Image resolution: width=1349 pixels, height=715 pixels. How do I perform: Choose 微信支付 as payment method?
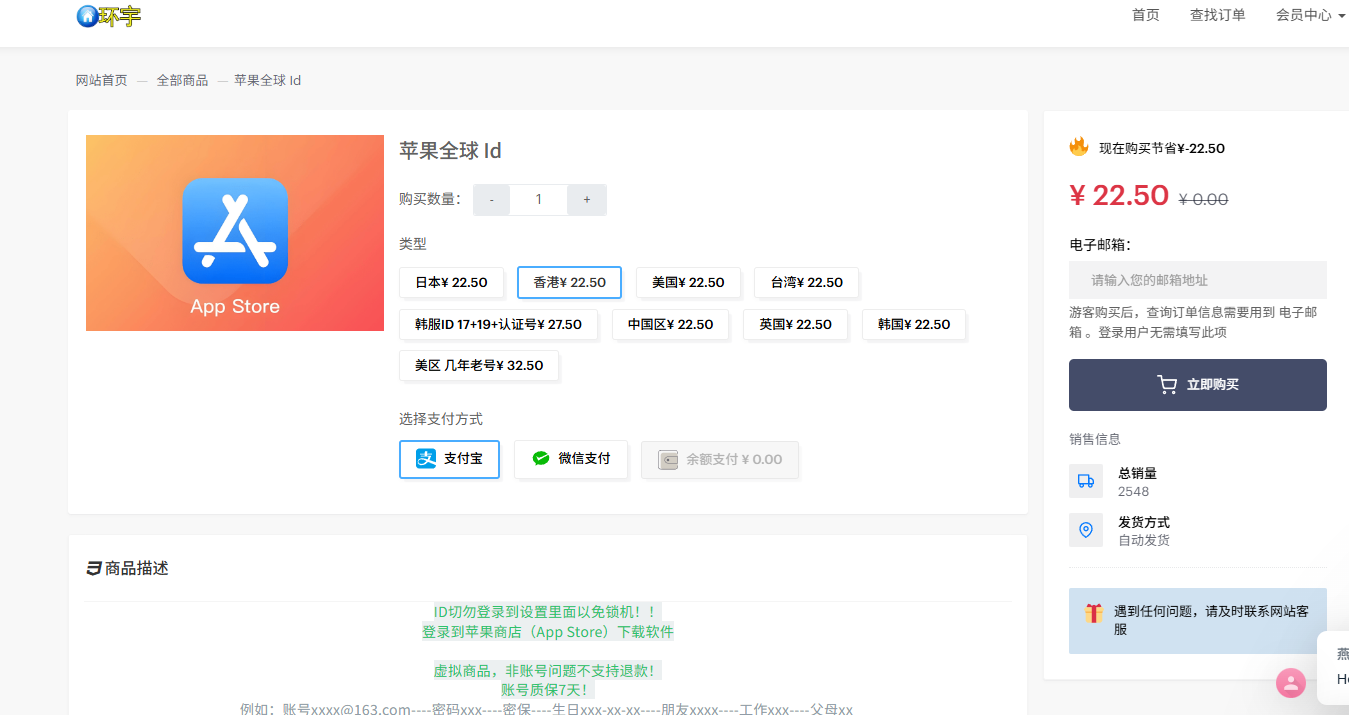(x=571, y=459)
